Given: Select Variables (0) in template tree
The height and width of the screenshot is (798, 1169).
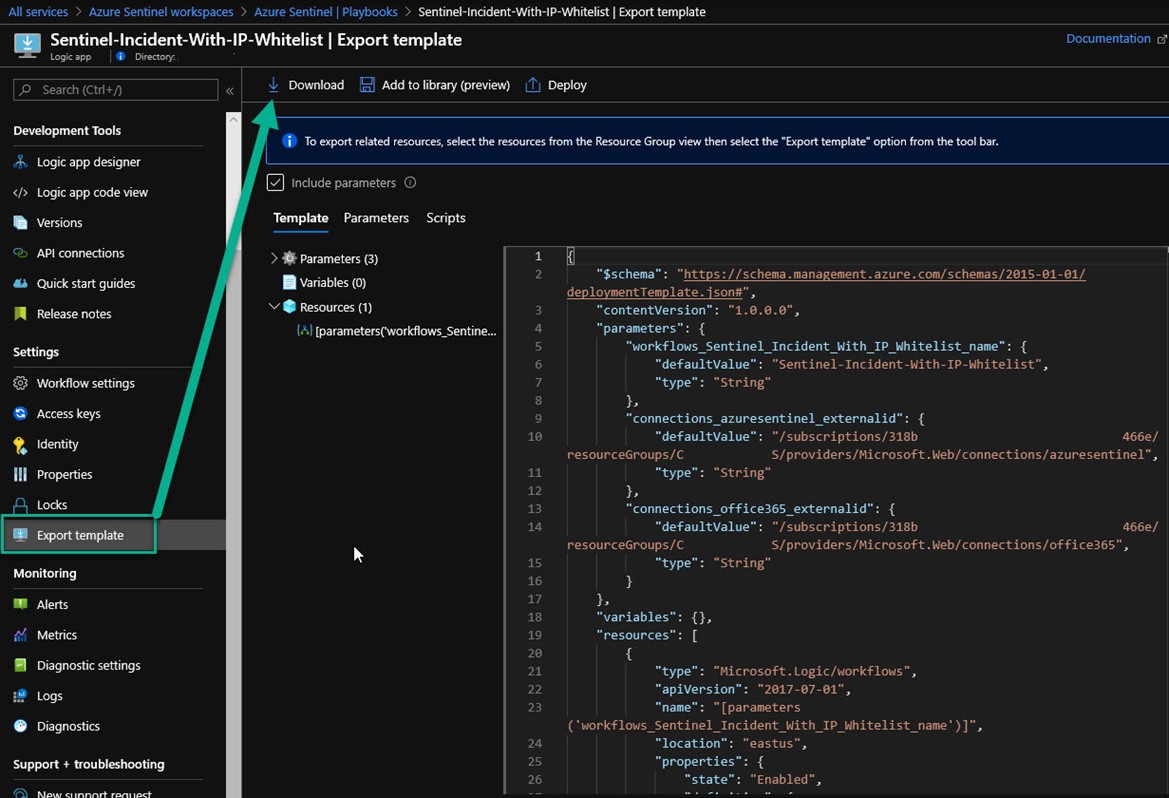Looking at the screenshot, I should pyautogui.click(x=332, y=283).
